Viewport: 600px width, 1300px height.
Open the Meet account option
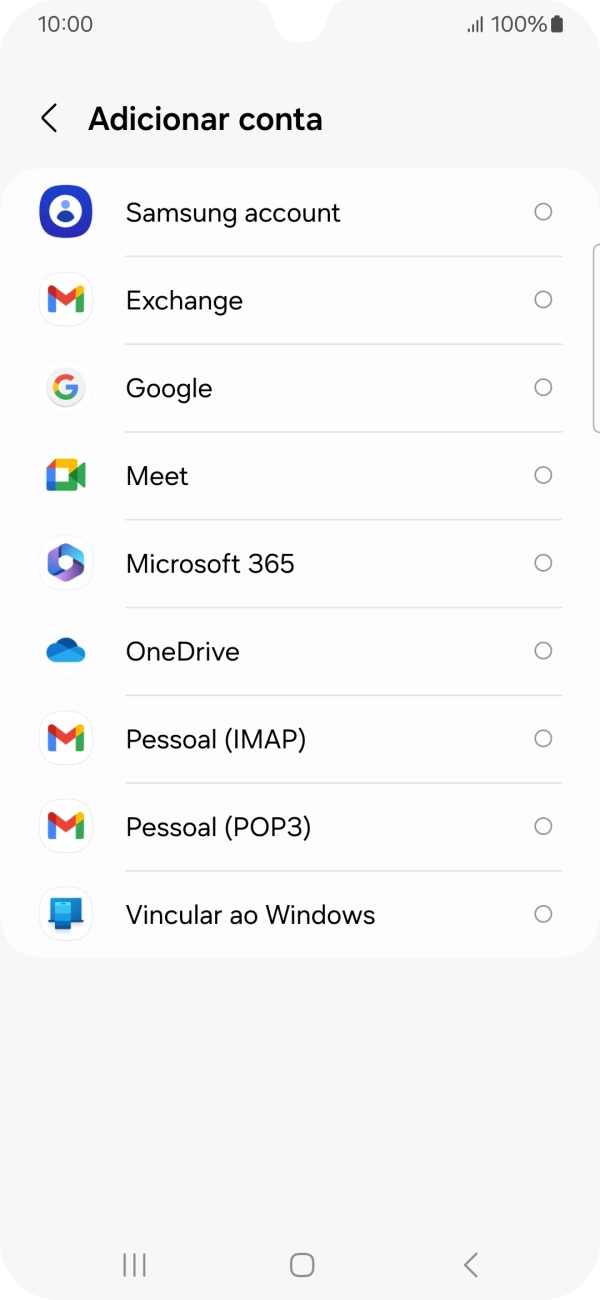click(x=300, y=475)
